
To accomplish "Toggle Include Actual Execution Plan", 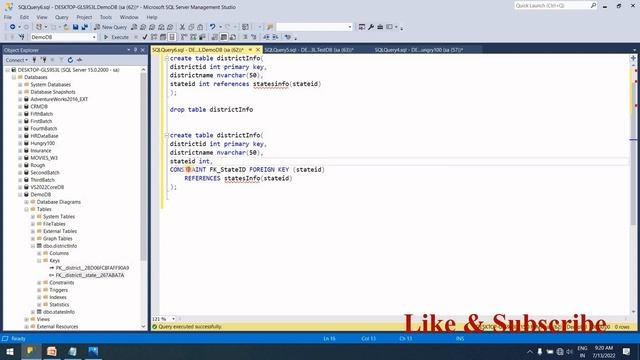I will [184, 37].
